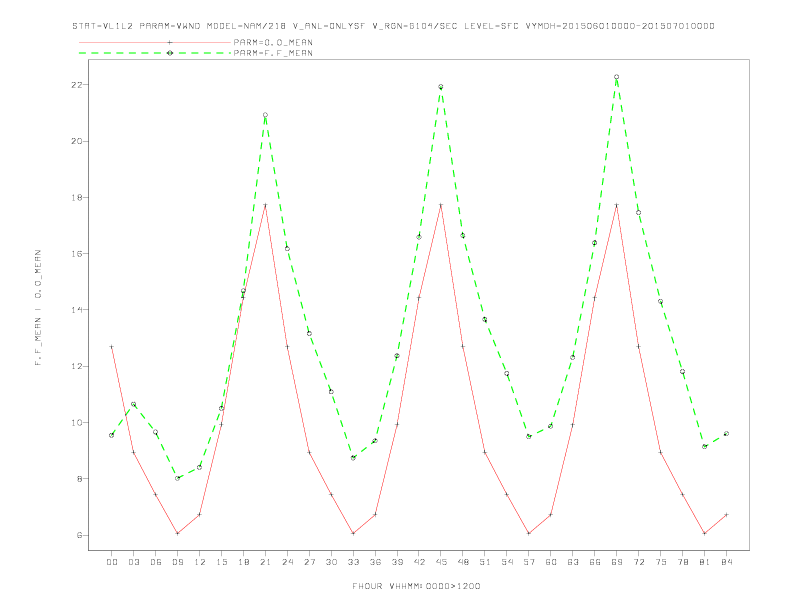Click the x-axis title FHOUR VHHMM=0000>1200
792x612 pixels.
click(x=416, y=586)
